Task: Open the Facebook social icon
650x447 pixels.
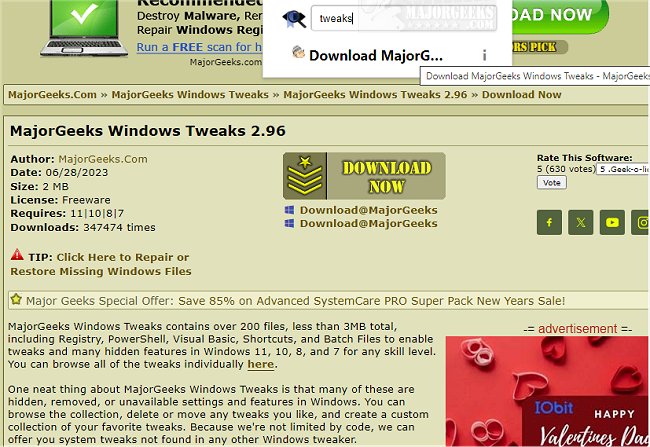Action: point(549,222)
